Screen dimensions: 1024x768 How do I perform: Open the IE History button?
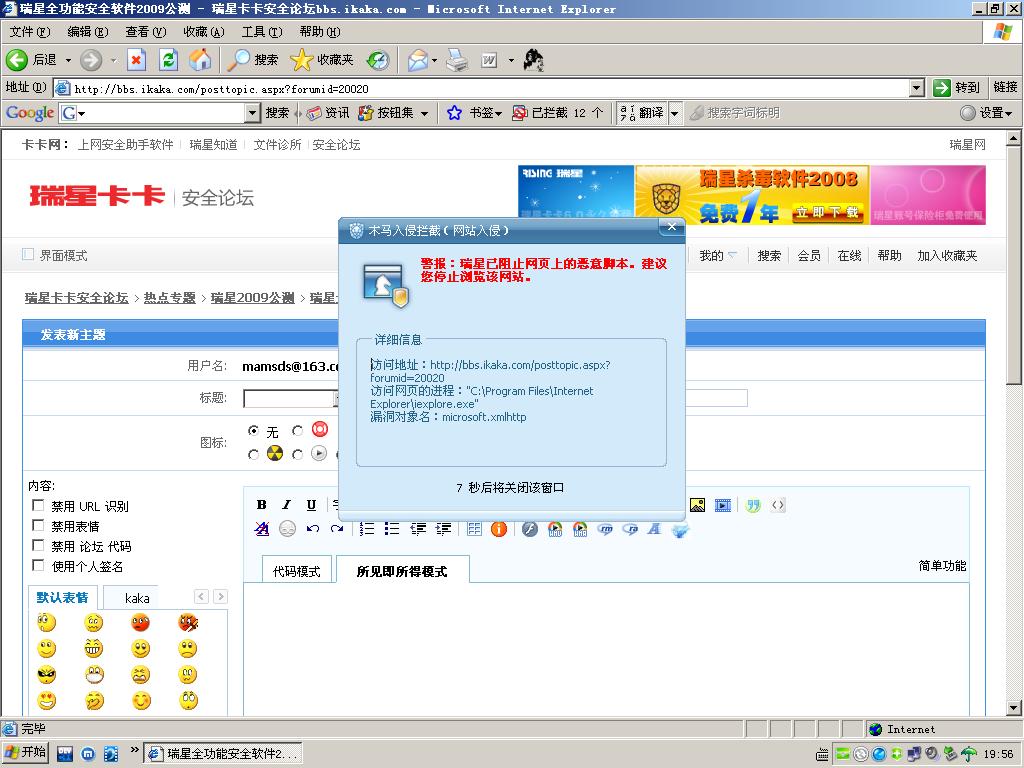[377, 60]
